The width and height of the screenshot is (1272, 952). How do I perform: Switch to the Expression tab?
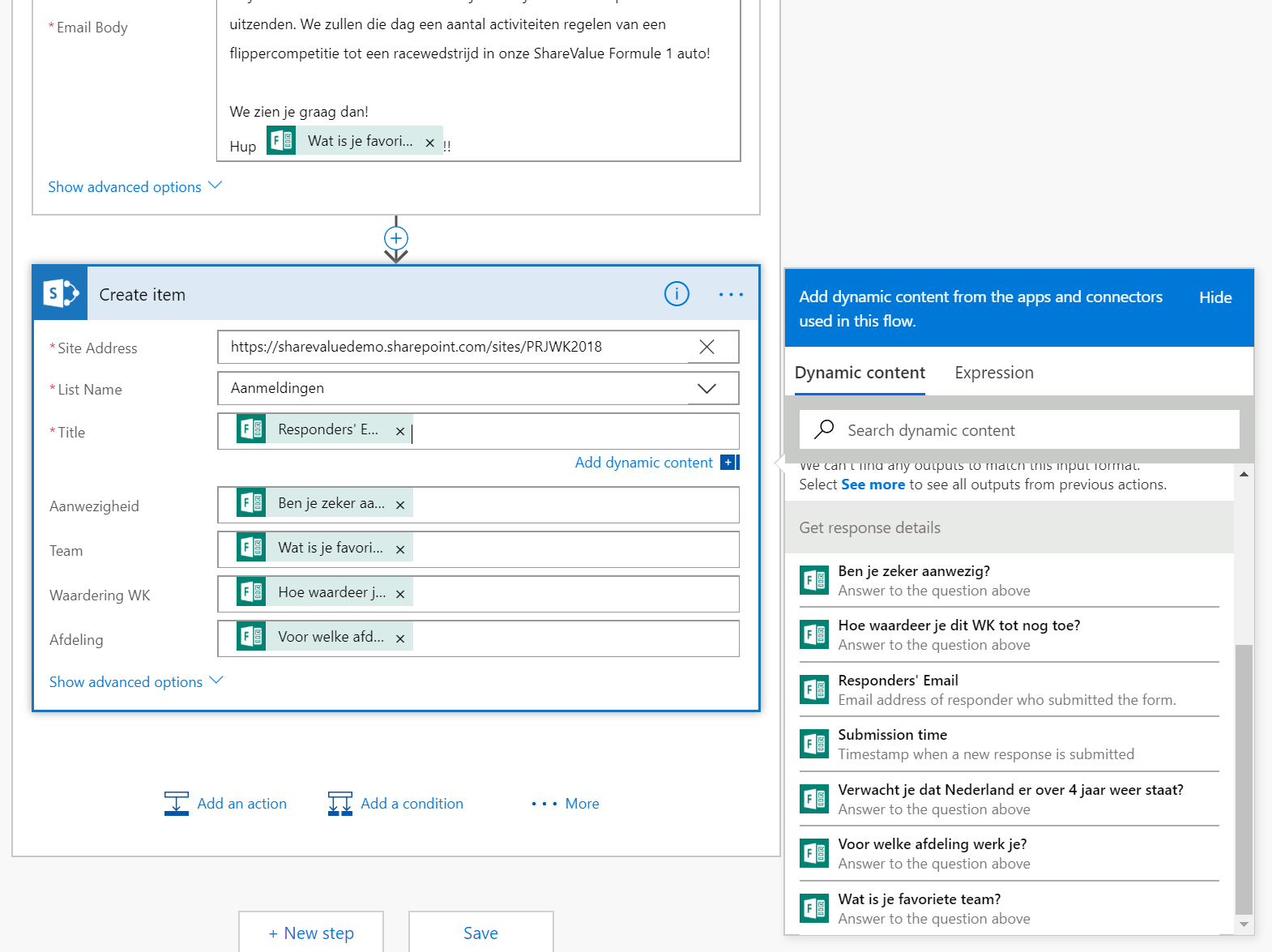click(x=993, y=373)
